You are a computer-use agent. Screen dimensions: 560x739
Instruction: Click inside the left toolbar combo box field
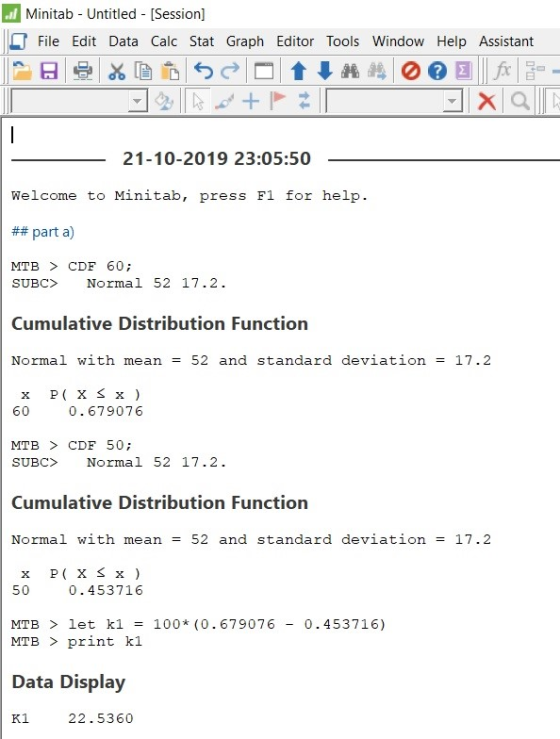tap(70, 101)
